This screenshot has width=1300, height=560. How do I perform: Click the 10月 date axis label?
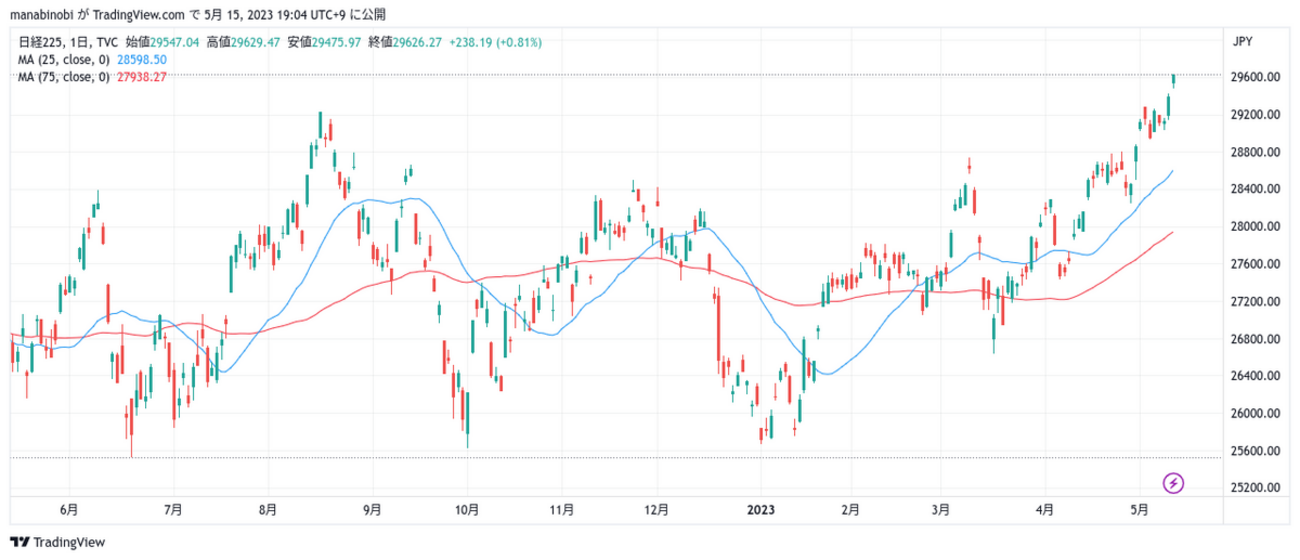point(468,509)
